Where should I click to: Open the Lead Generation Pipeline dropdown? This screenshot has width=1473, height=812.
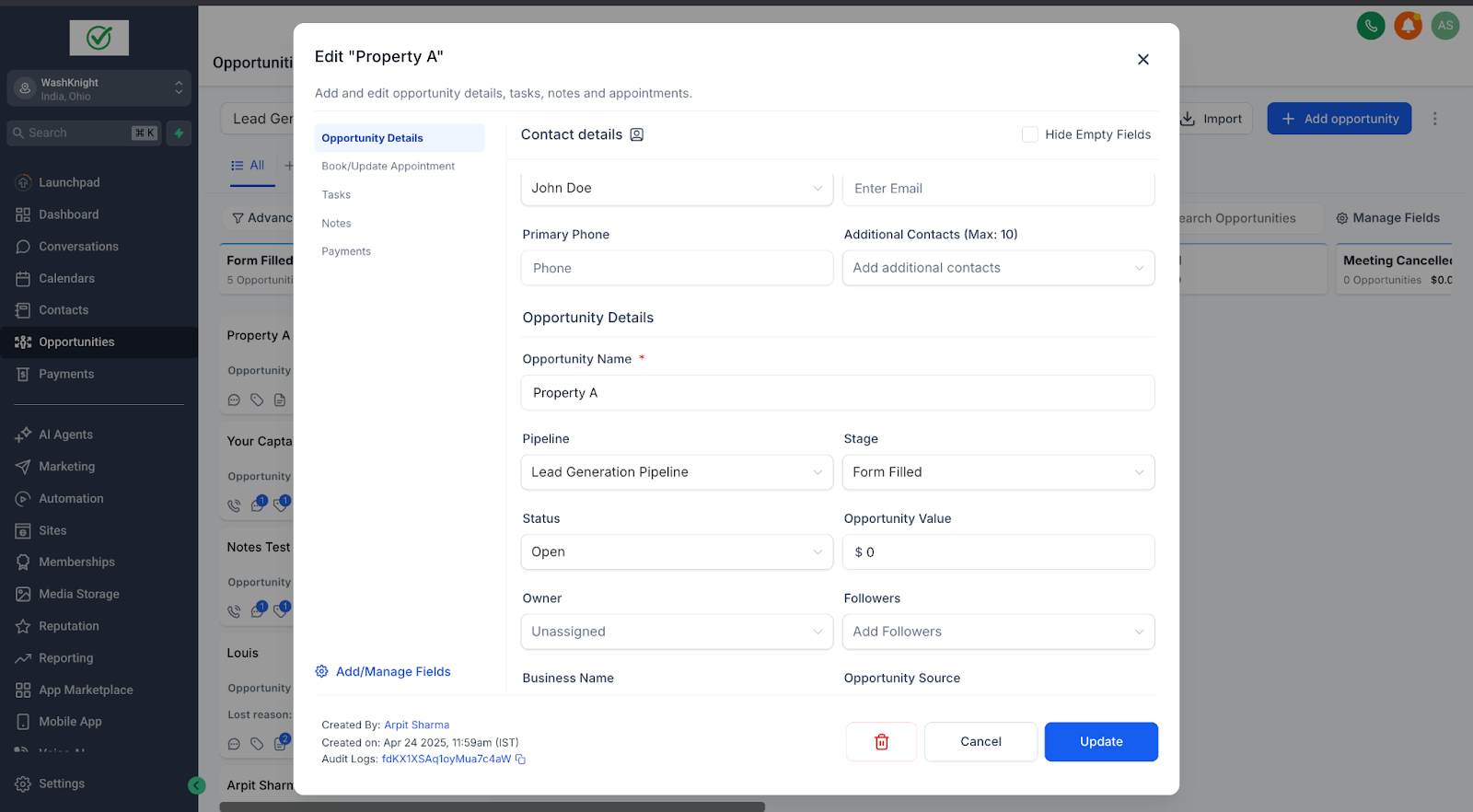click(677, 472)
